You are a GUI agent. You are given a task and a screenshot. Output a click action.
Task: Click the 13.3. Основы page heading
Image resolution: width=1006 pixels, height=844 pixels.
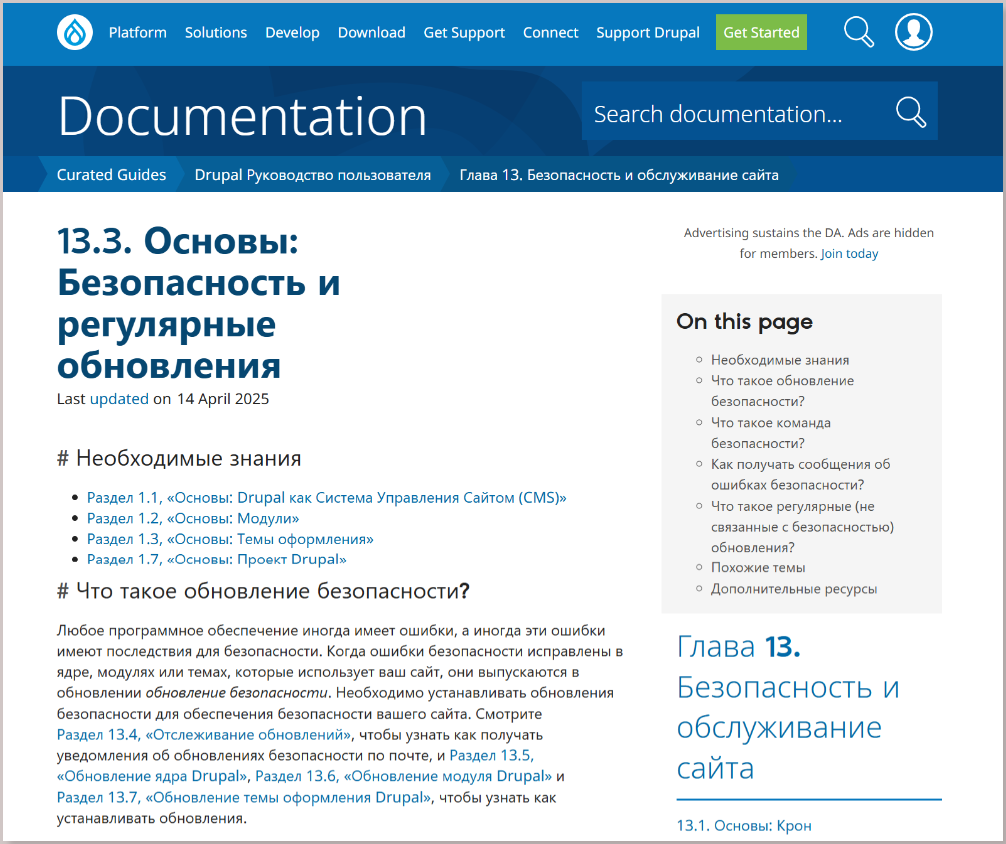(x=198, y=304)
